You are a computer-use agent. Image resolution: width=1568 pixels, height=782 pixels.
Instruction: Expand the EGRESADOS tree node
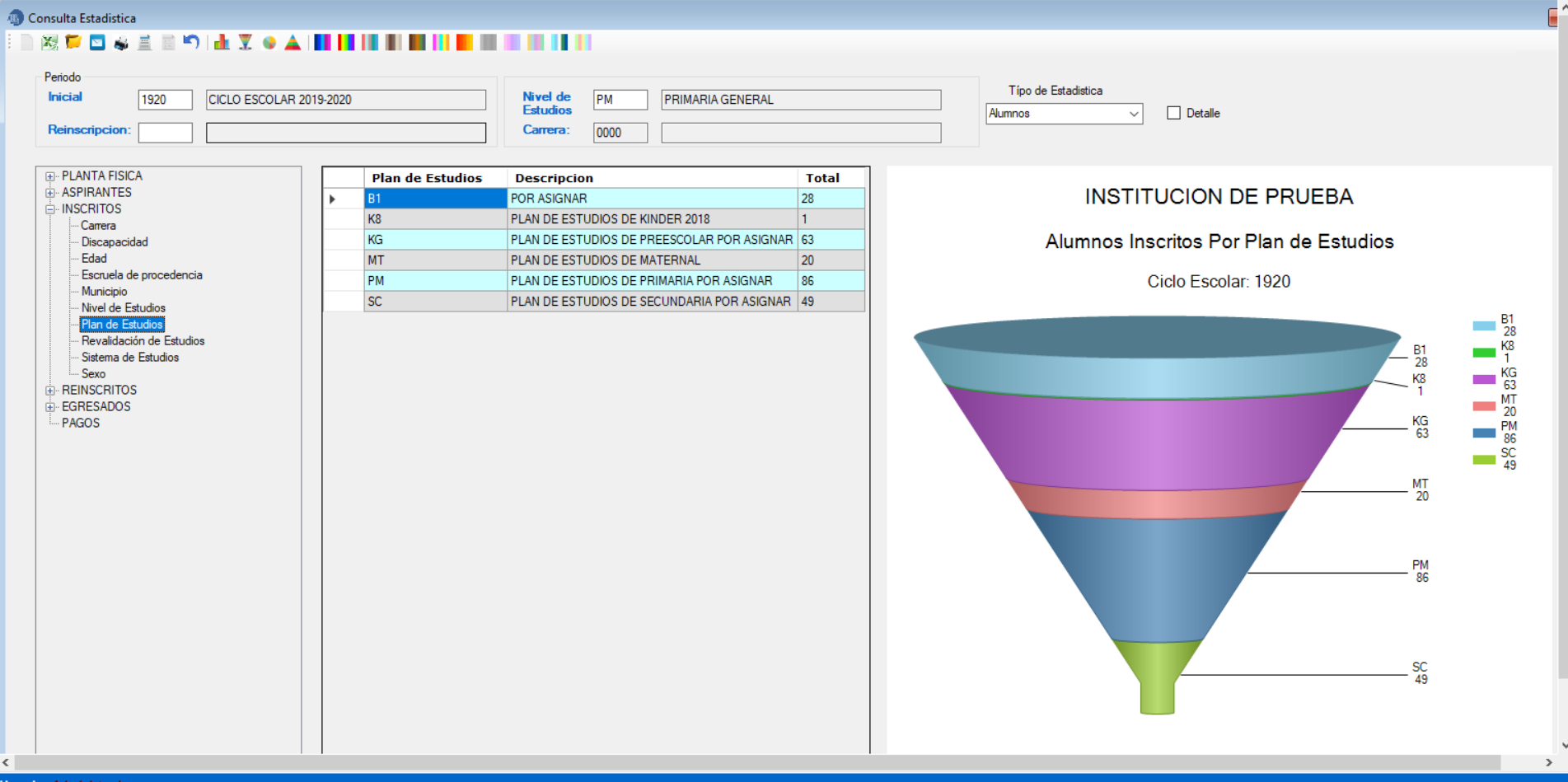click(50, 407)
